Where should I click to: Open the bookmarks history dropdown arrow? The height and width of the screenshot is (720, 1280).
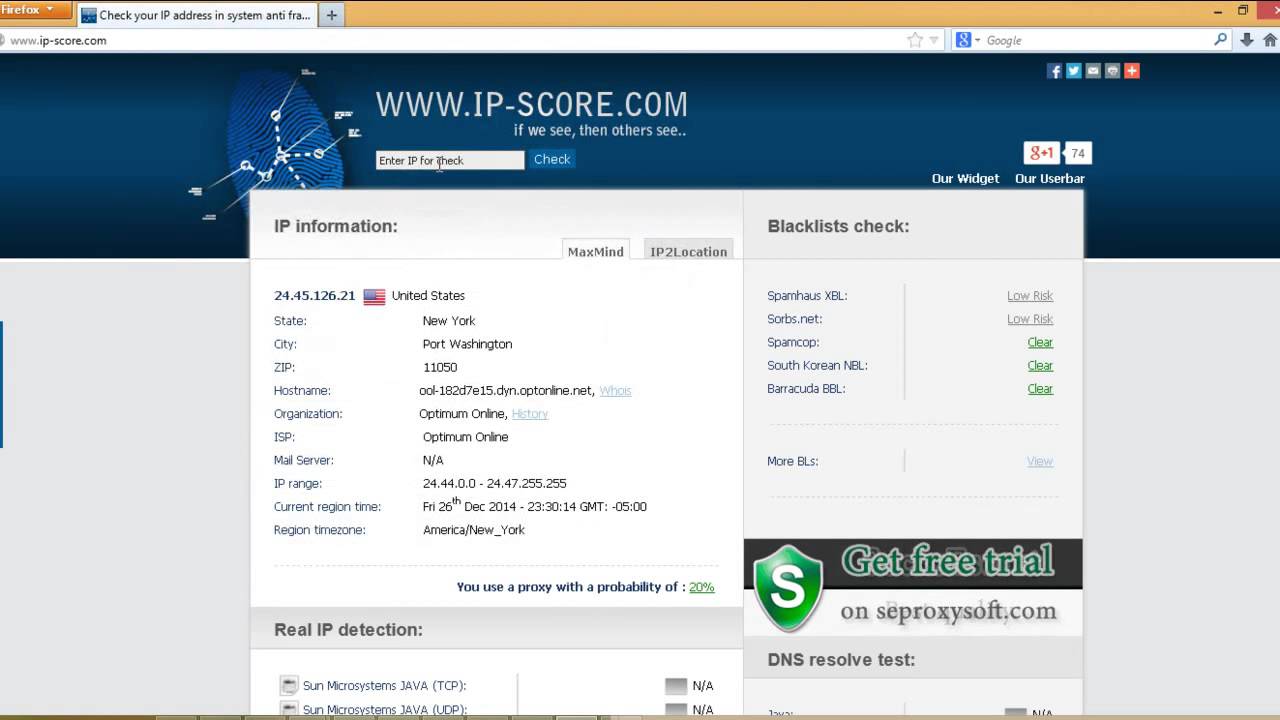pyautogui.click(x=934, y=40)
